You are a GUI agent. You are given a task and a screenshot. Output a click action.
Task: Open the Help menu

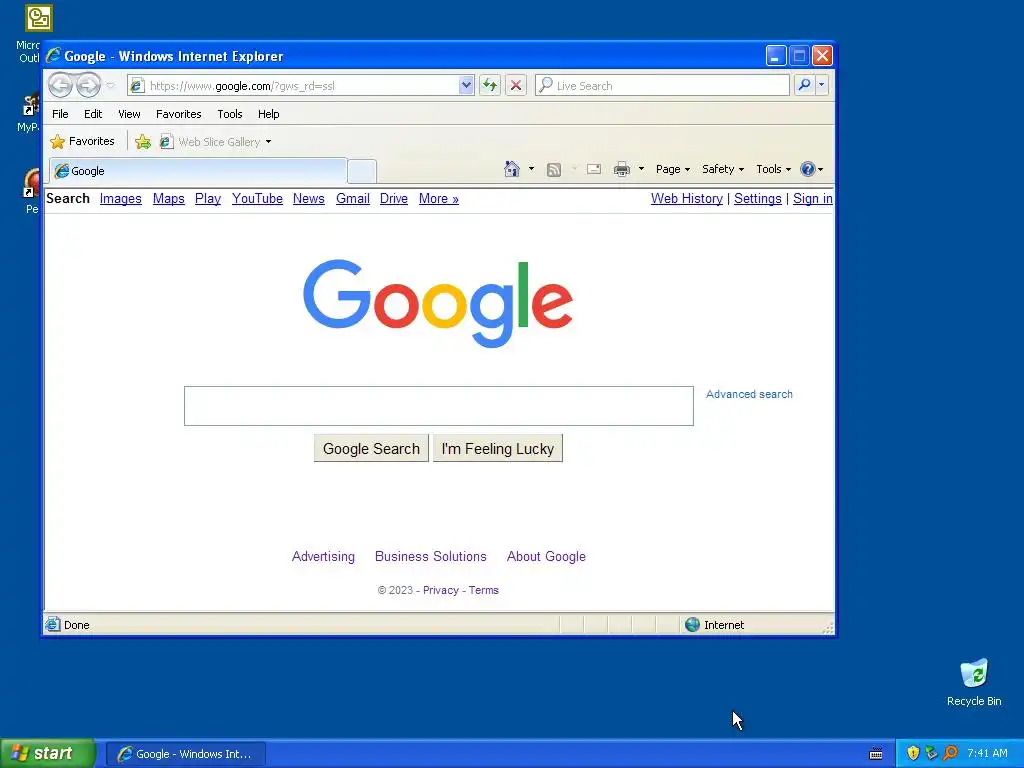point(268,114)
